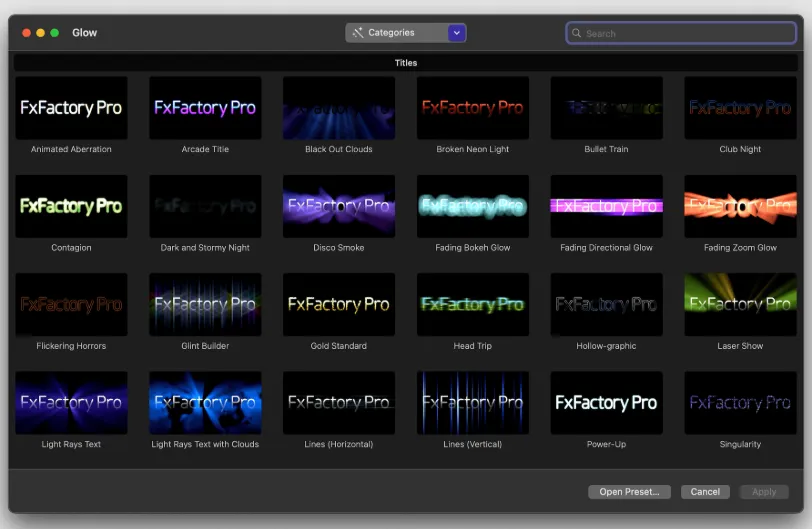
Task: Select the Singularity preset thumbnail
Action: pos(741,403)
